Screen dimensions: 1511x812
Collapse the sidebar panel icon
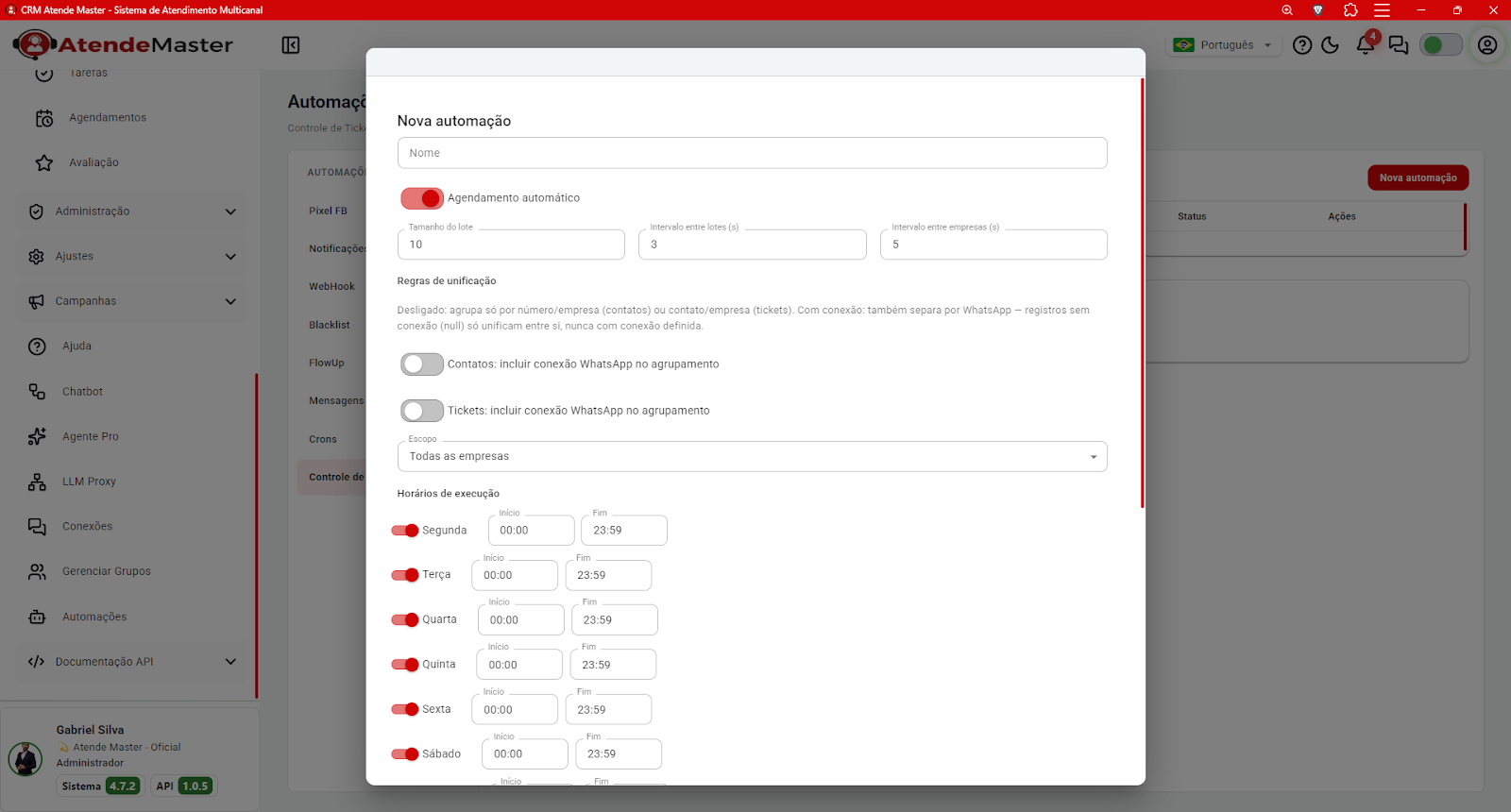click(291, 45)
